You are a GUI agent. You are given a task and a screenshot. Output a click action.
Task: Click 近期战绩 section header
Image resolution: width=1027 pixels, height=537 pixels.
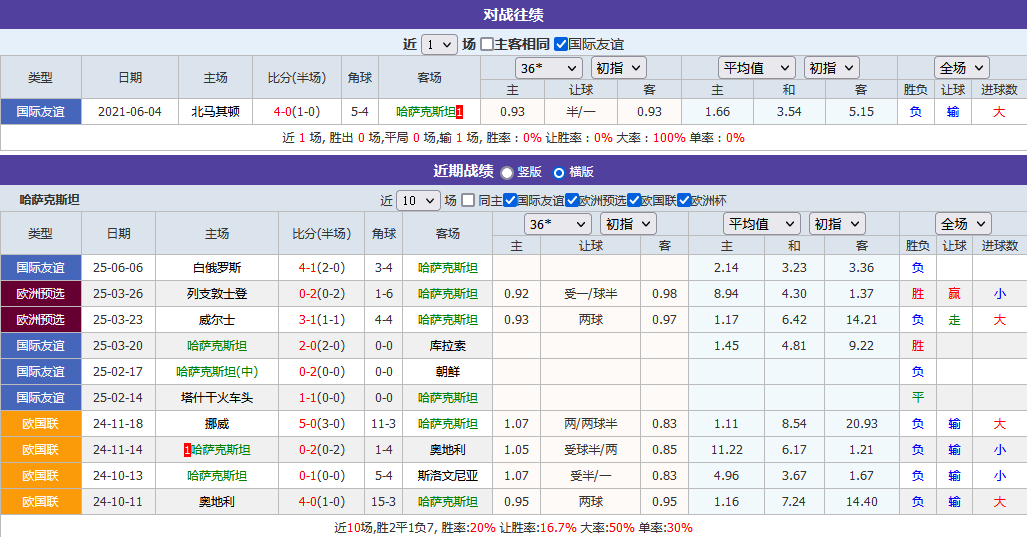tap(463, 172)
